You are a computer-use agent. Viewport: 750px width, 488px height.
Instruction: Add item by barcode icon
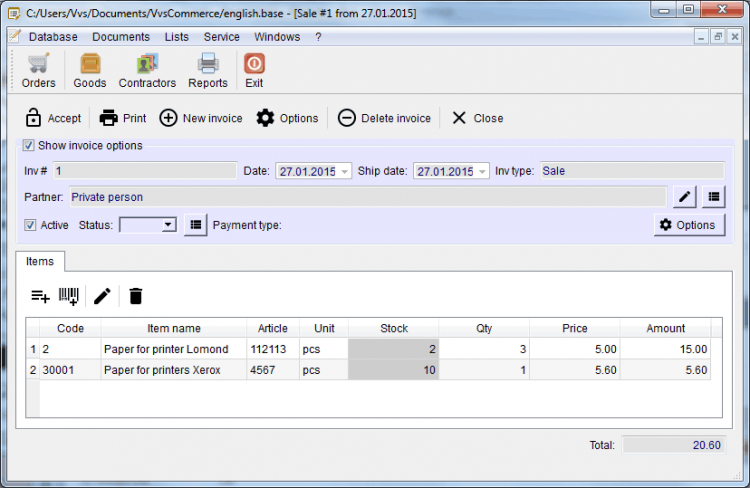pos(69,296)
